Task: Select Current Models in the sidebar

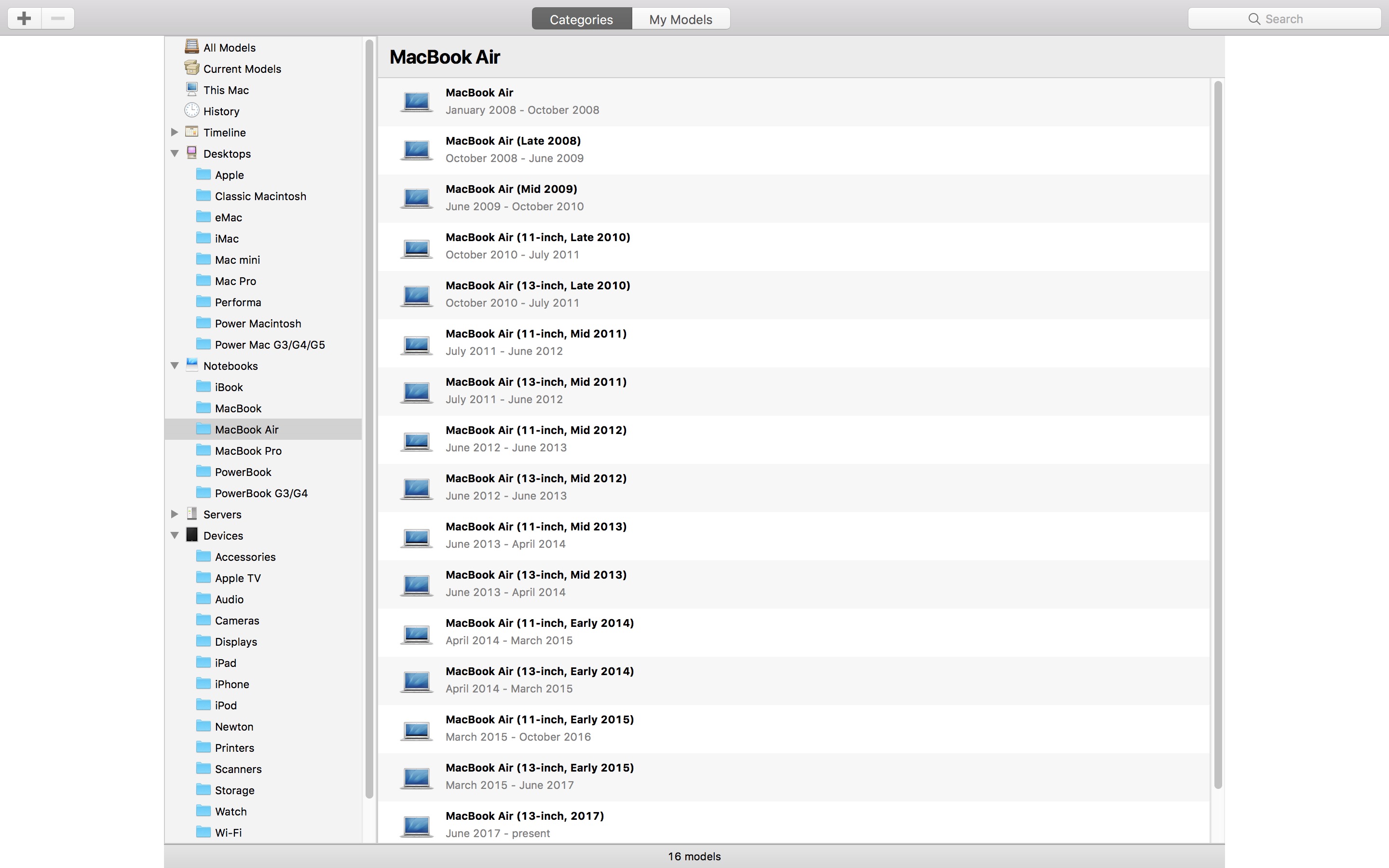Action: pyautogui.click(x=242, y=68)
